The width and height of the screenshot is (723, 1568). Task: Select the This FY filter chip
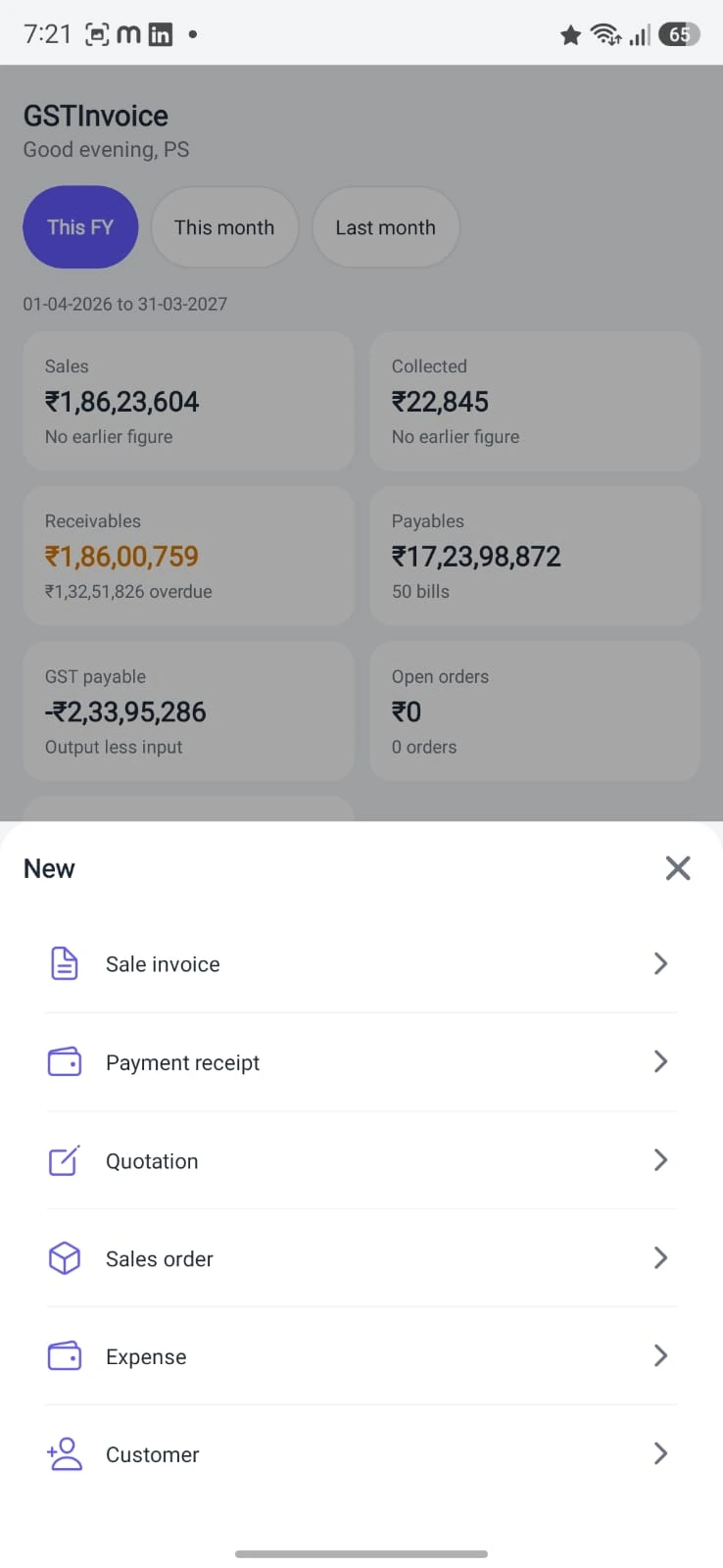click(x=80, y=227)
